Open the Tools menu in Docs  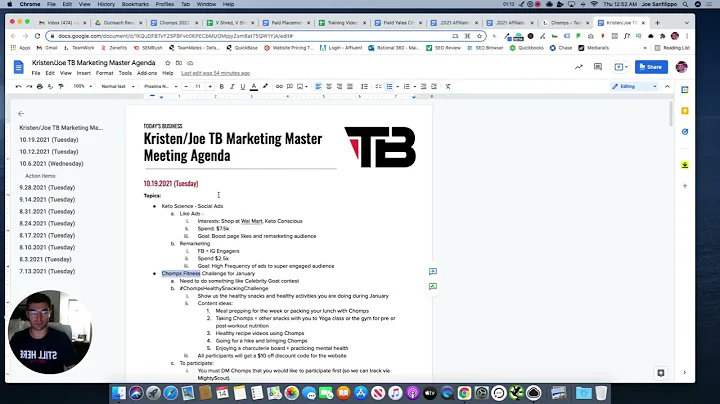[x=125, y=73]
